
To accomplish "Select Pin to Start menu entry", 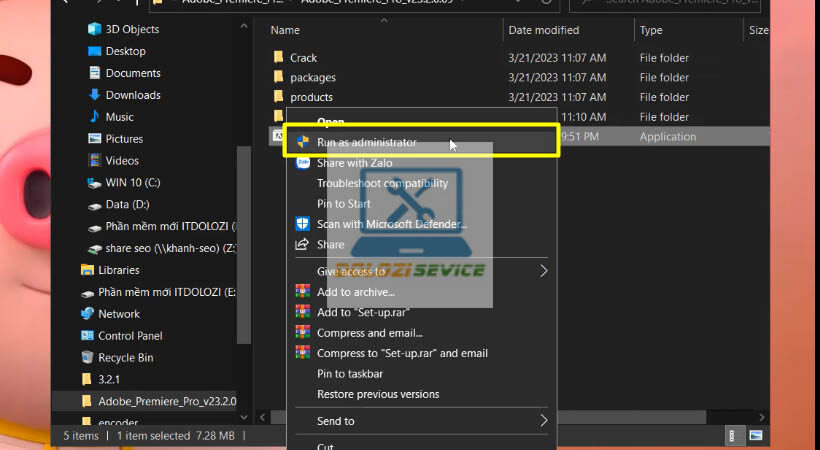I will pyautogui.click(x=344, y=204).
